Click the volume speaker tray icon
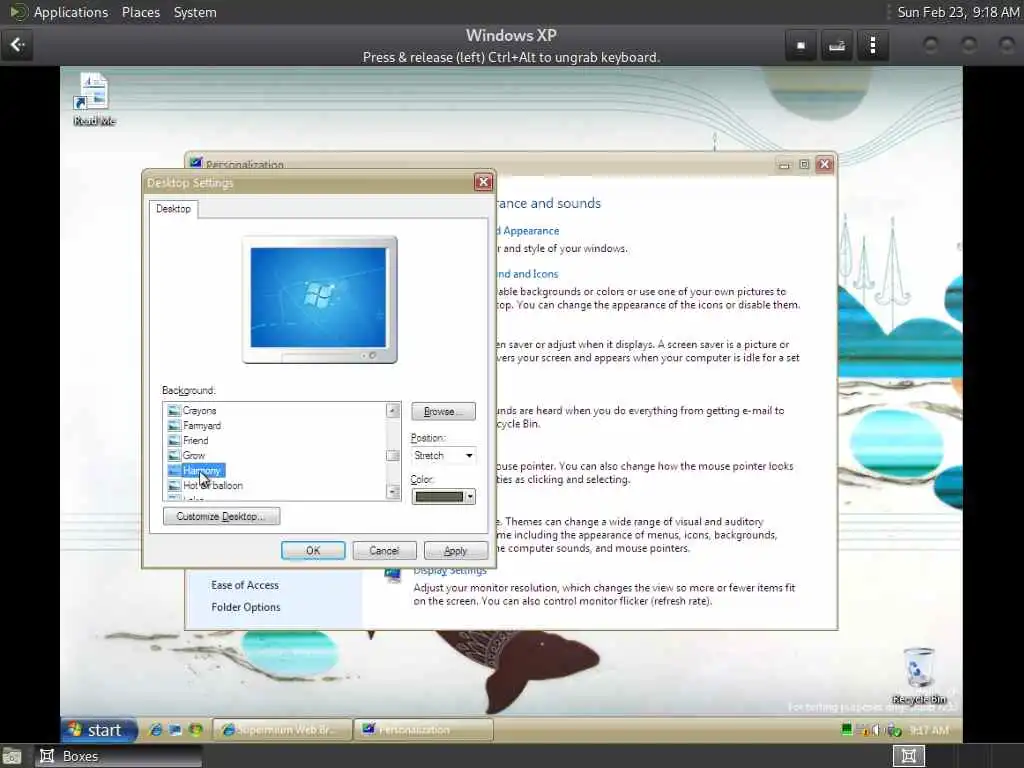The height and width of the screenshot is (768, 1024). click(876, 730)
